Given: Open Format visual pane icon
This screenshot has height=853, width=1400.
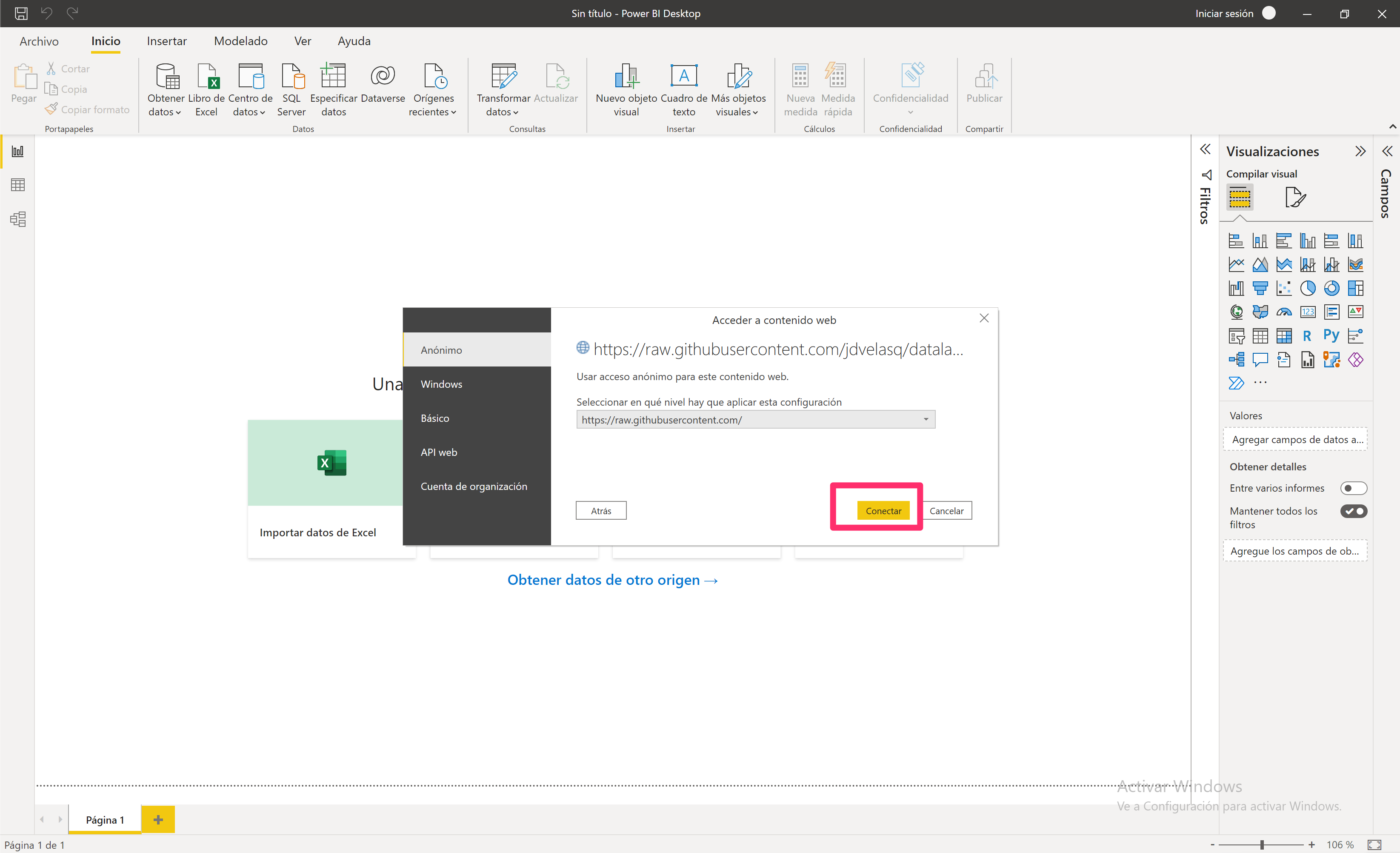Looking at the screenshot, I should pyautogui.click(x=1295, y=197).
